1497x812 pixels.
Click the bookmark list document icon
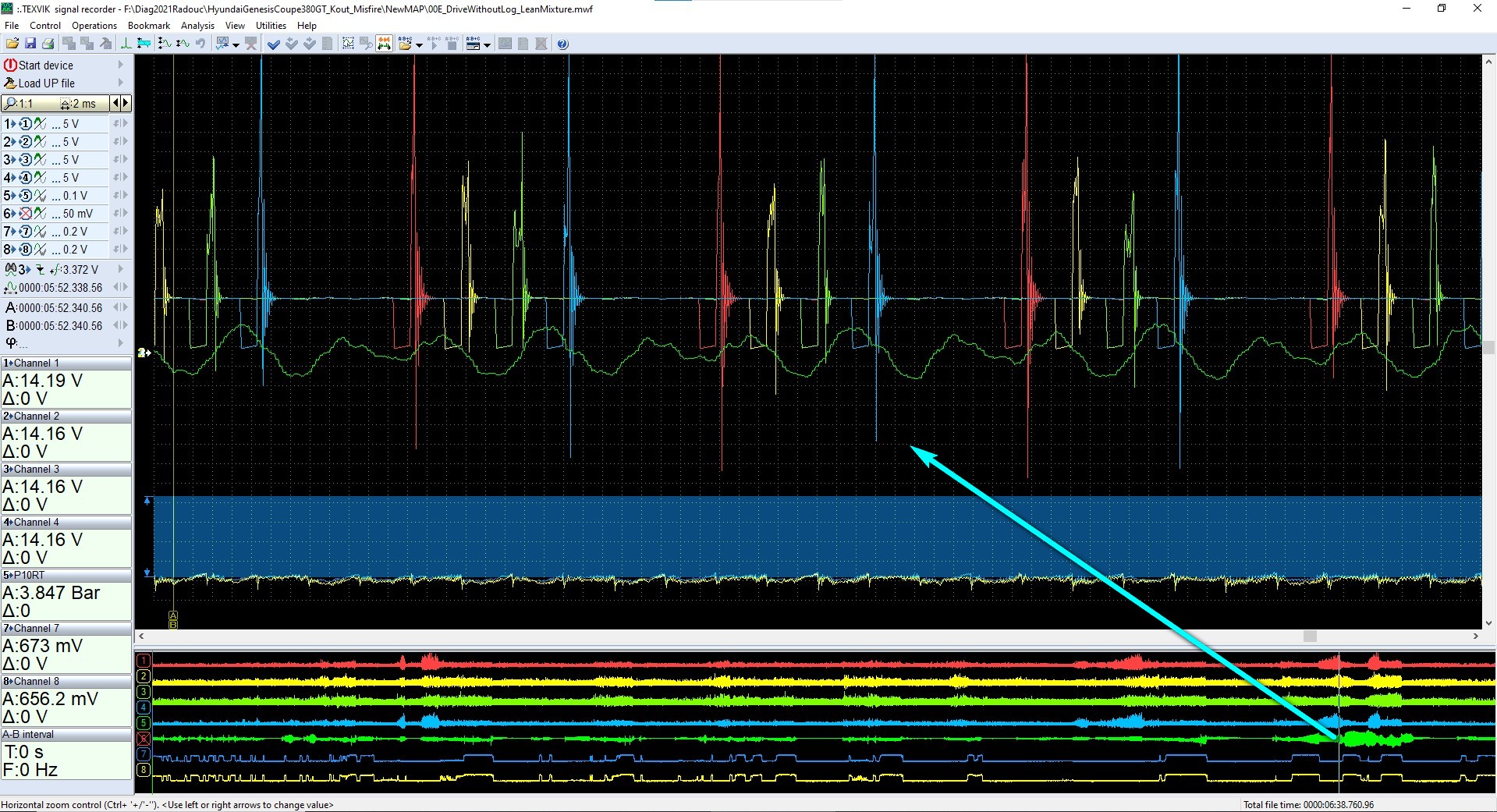tap(328, 44)
